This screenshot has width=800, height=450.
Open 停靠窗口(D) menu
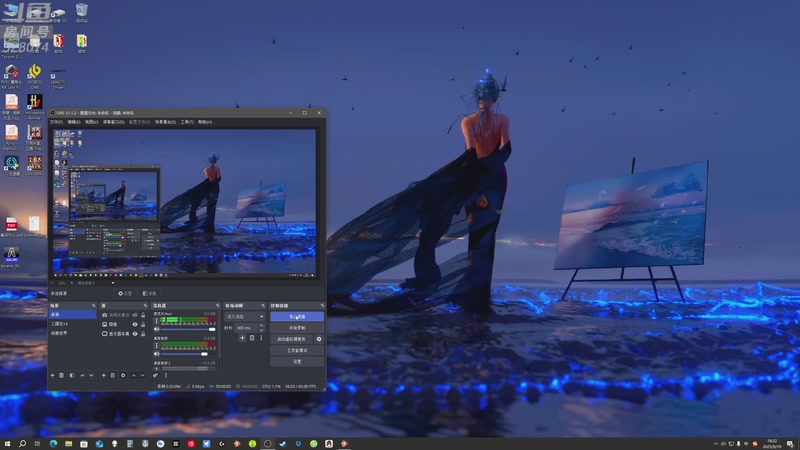pyautogui.click(x=113, y=122)
